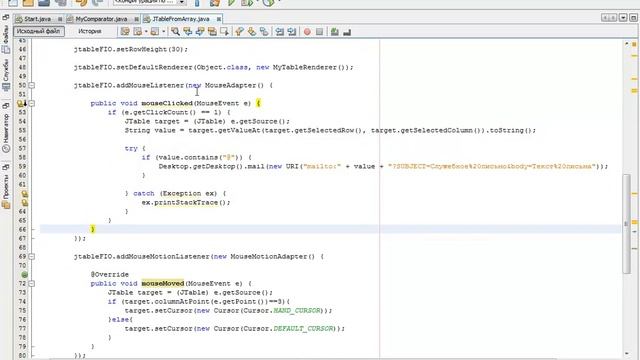This screenshot has width=640, height=360.
Task: Shift line left icon
Action: (x=280, y=31)
